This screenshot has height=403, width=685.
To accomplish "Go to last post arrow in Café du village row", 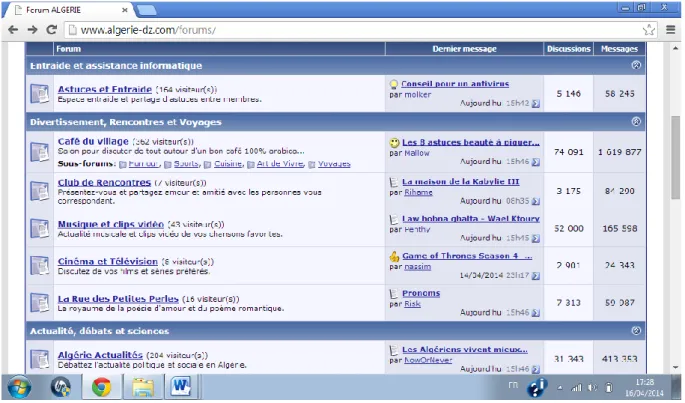I will pos(536,162).
